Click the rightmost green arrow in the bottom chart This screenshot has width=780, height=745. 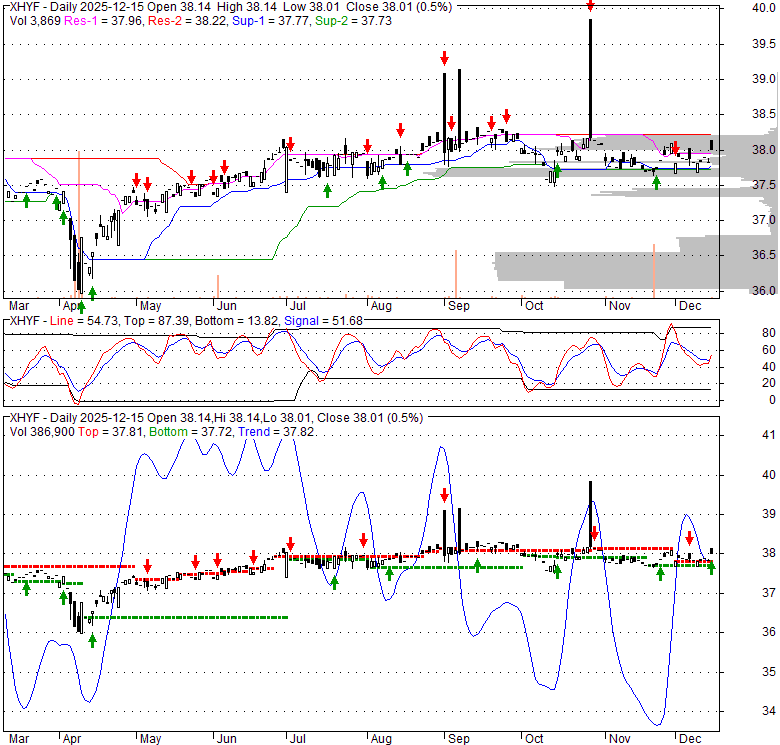point(712,568)
